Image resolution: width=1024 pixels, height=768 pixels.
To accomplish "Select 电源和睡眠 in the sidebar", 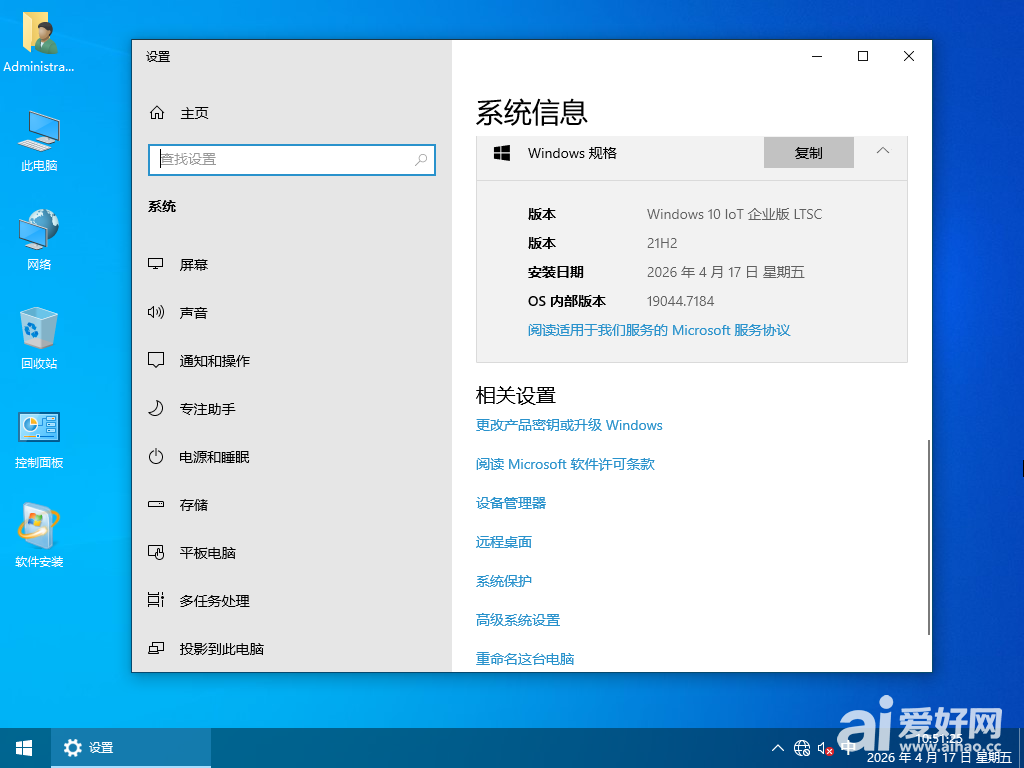I will [x=291, y=456].
